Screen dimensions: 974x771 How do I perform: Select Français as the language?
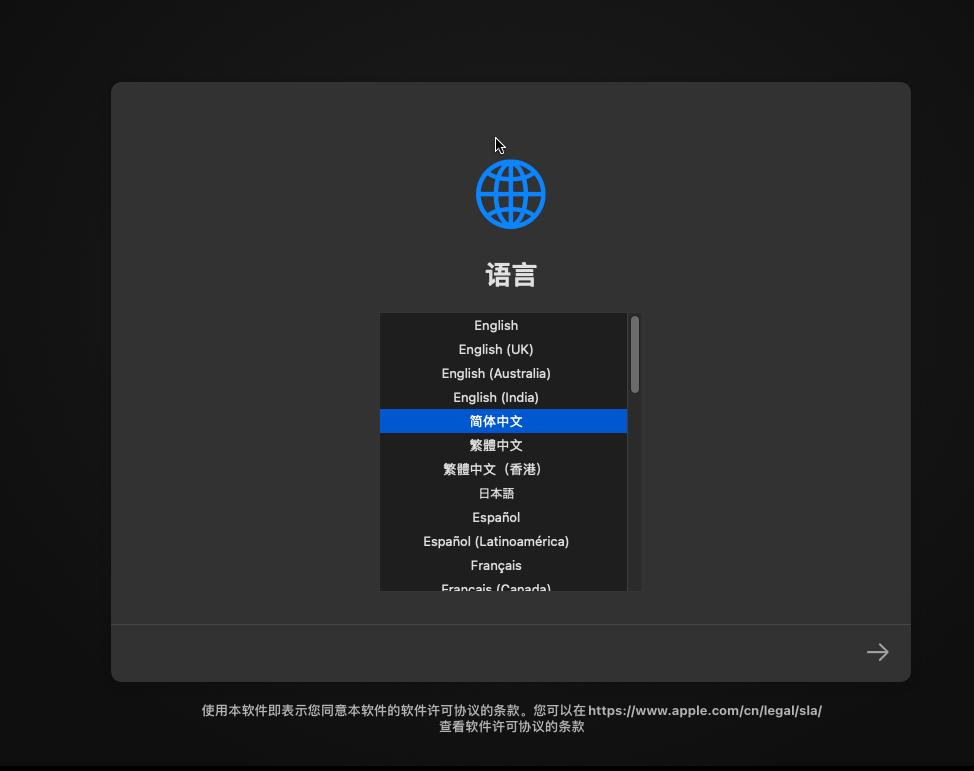point(496,565)
